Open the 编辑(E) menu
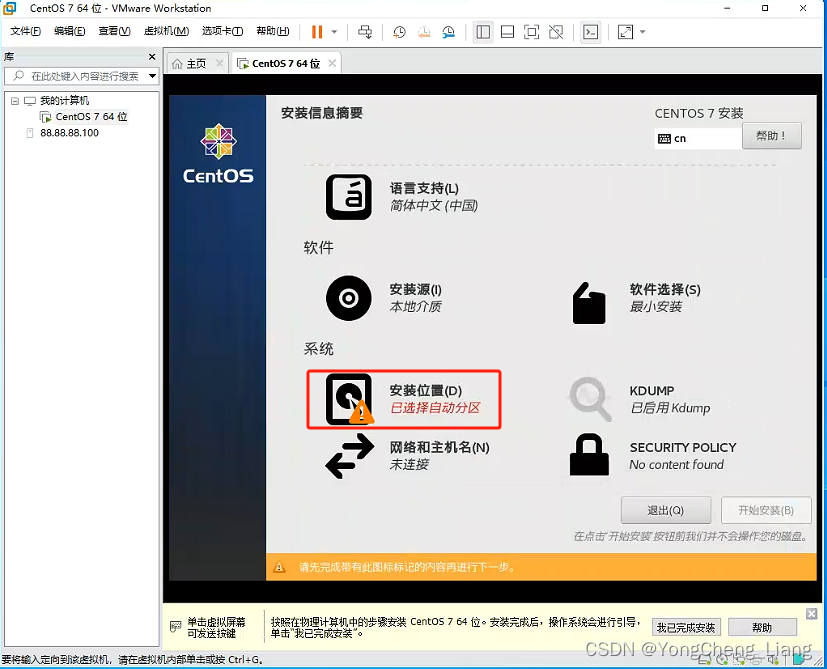 pos(70,31)
